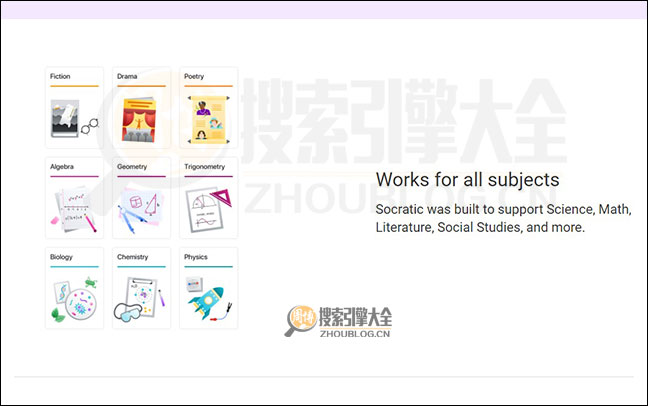The width and height of the screenshot is (648, 406).
Task: Select the Chemistry card title
Action: pos(132,257)
